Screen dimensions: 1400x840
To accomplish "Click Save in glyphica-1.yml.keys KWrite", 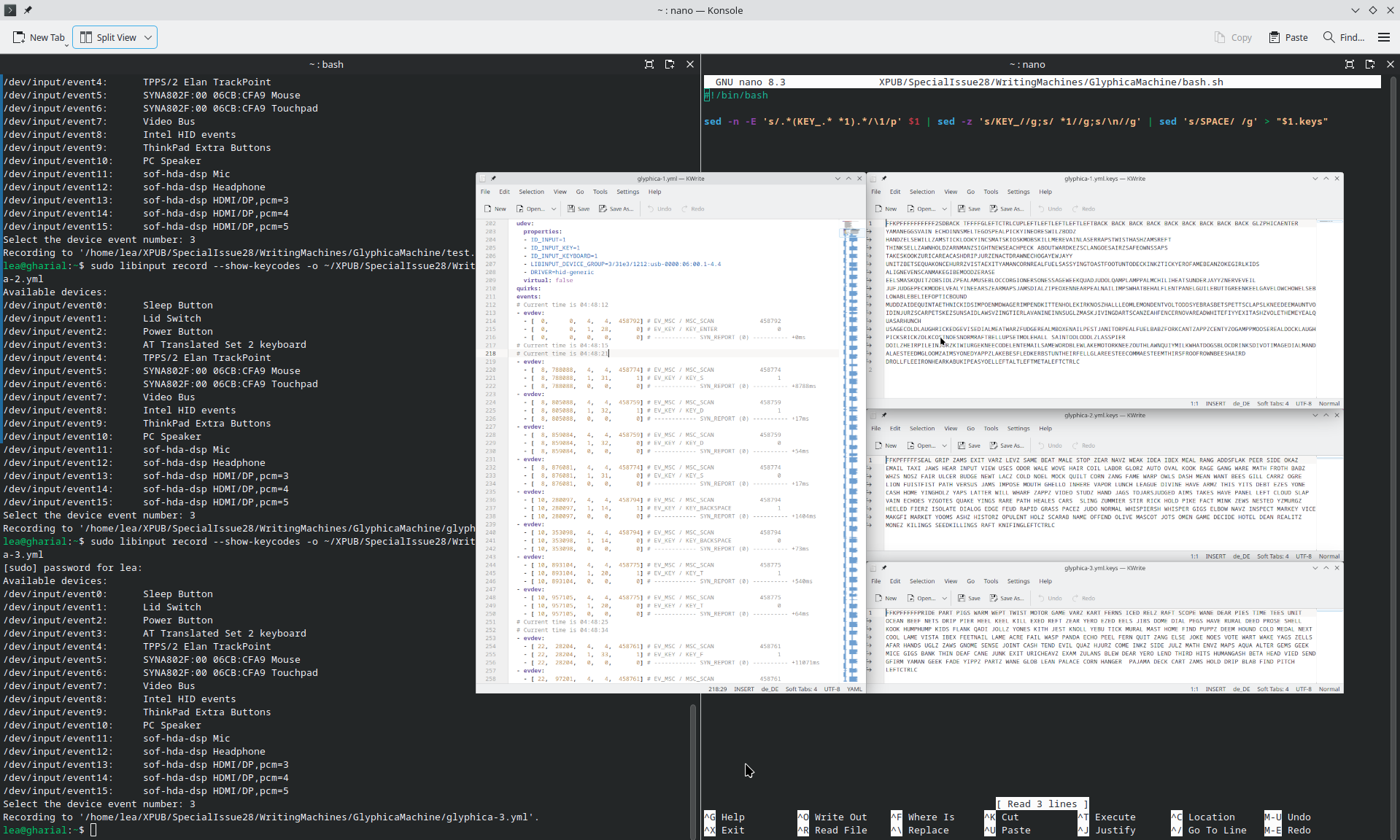I will point(970,209).
